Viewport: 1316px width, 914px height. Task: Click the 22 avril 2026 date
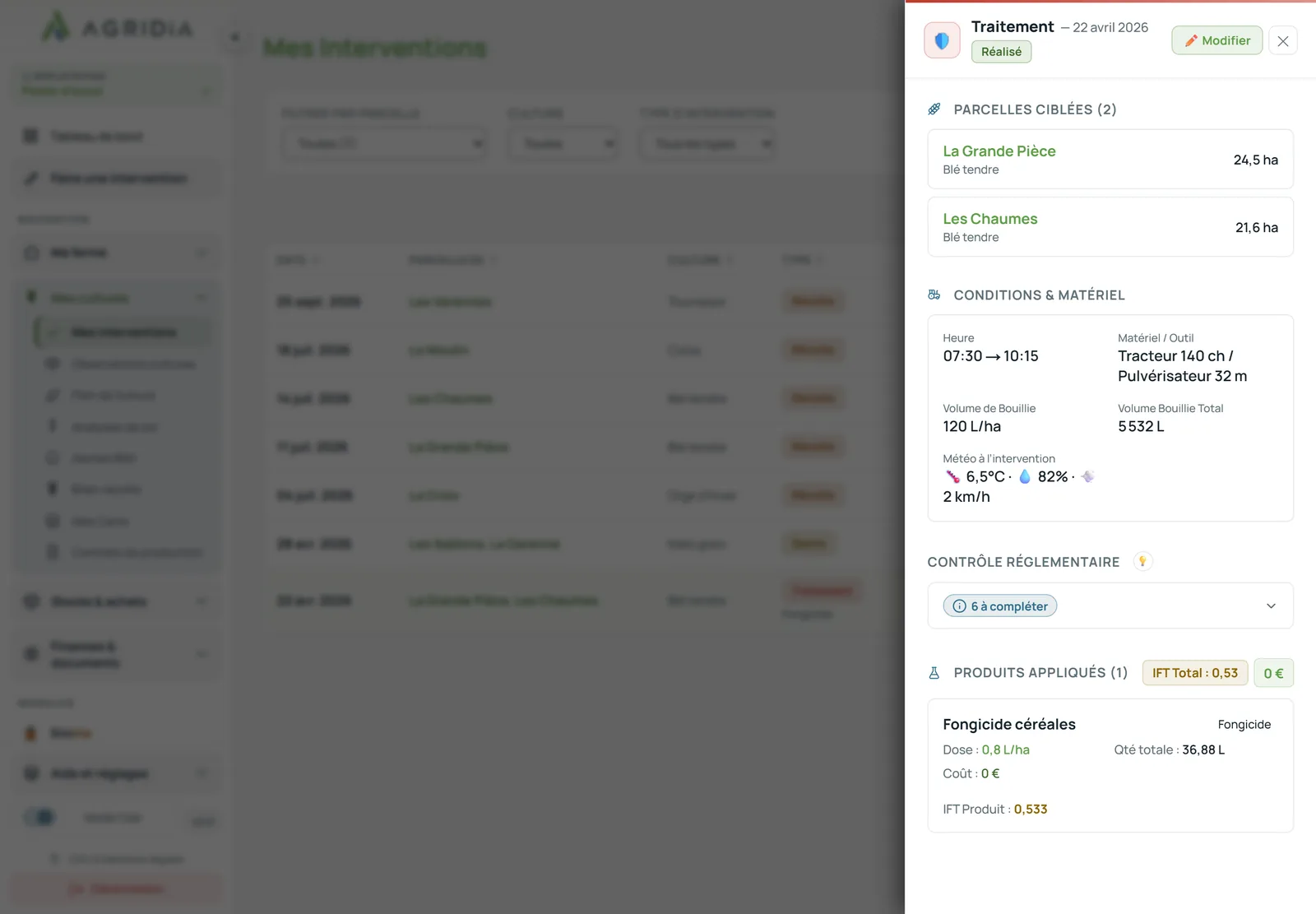tap(1110, 27)
